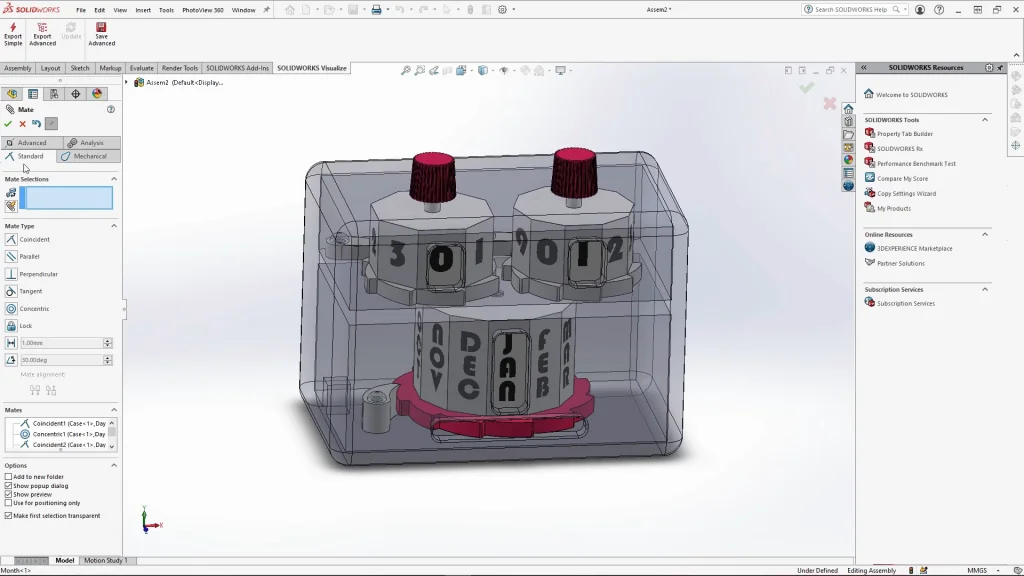This screenshot has width=1024, height=576.
Task: Open the Performance Benchmark Test link
Action: click(x=917, y=163)
